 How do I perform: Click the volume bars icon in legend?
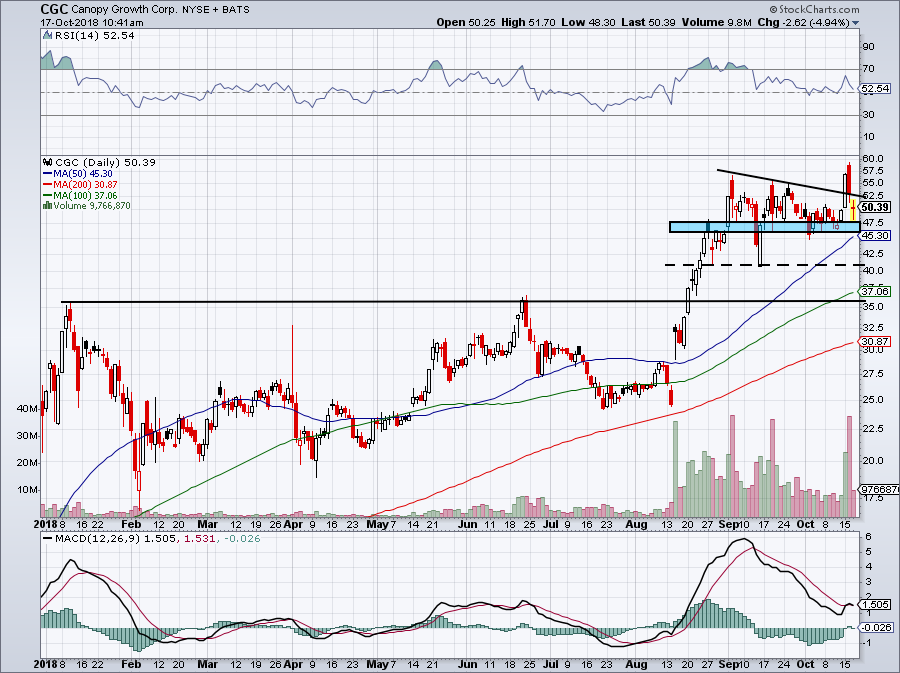tap(48, 206)
